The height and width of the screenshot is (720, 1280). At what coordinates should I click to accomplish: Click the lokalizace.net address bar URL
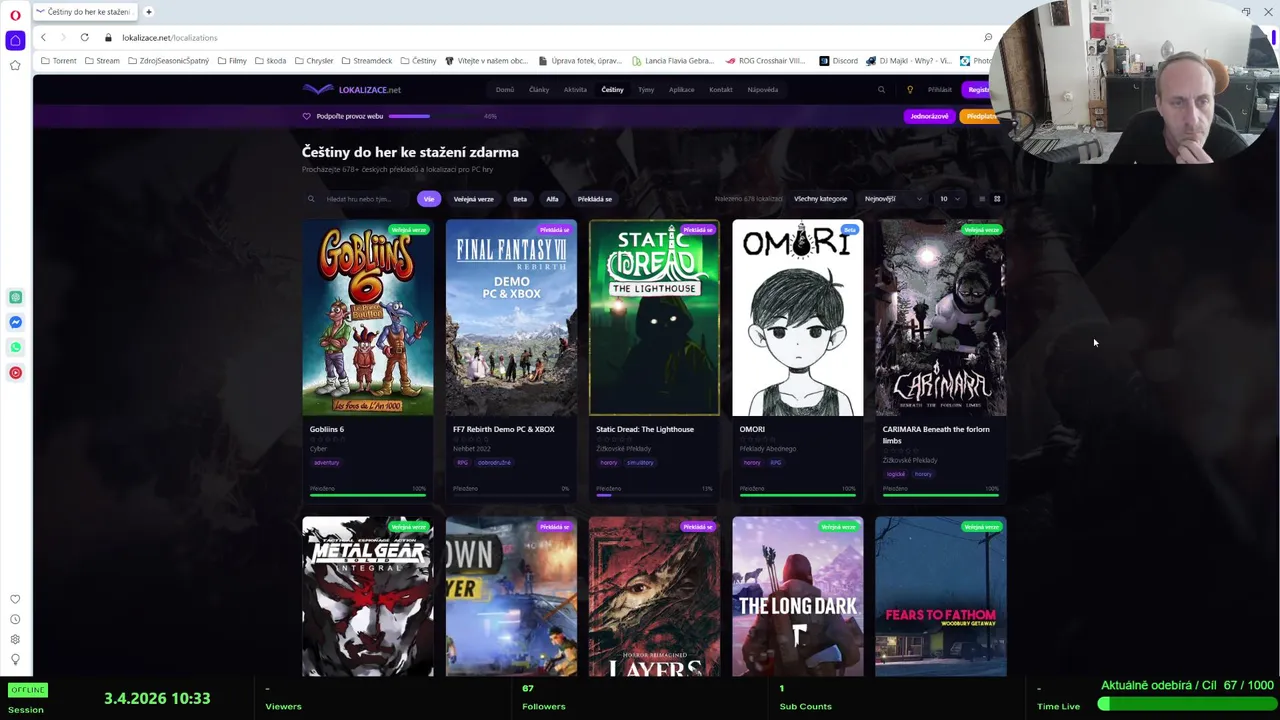tap(170, 38)
